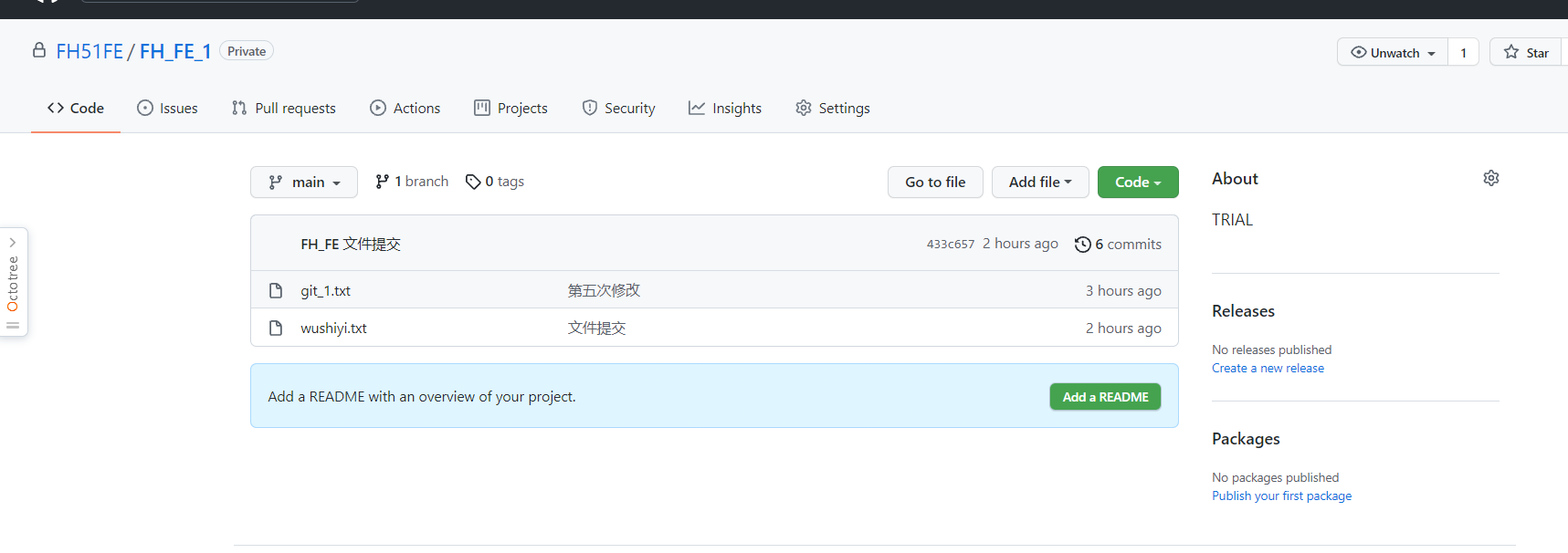Open the Insights tab
This screenshot has width=1568, height=553.
click(725, 108)
